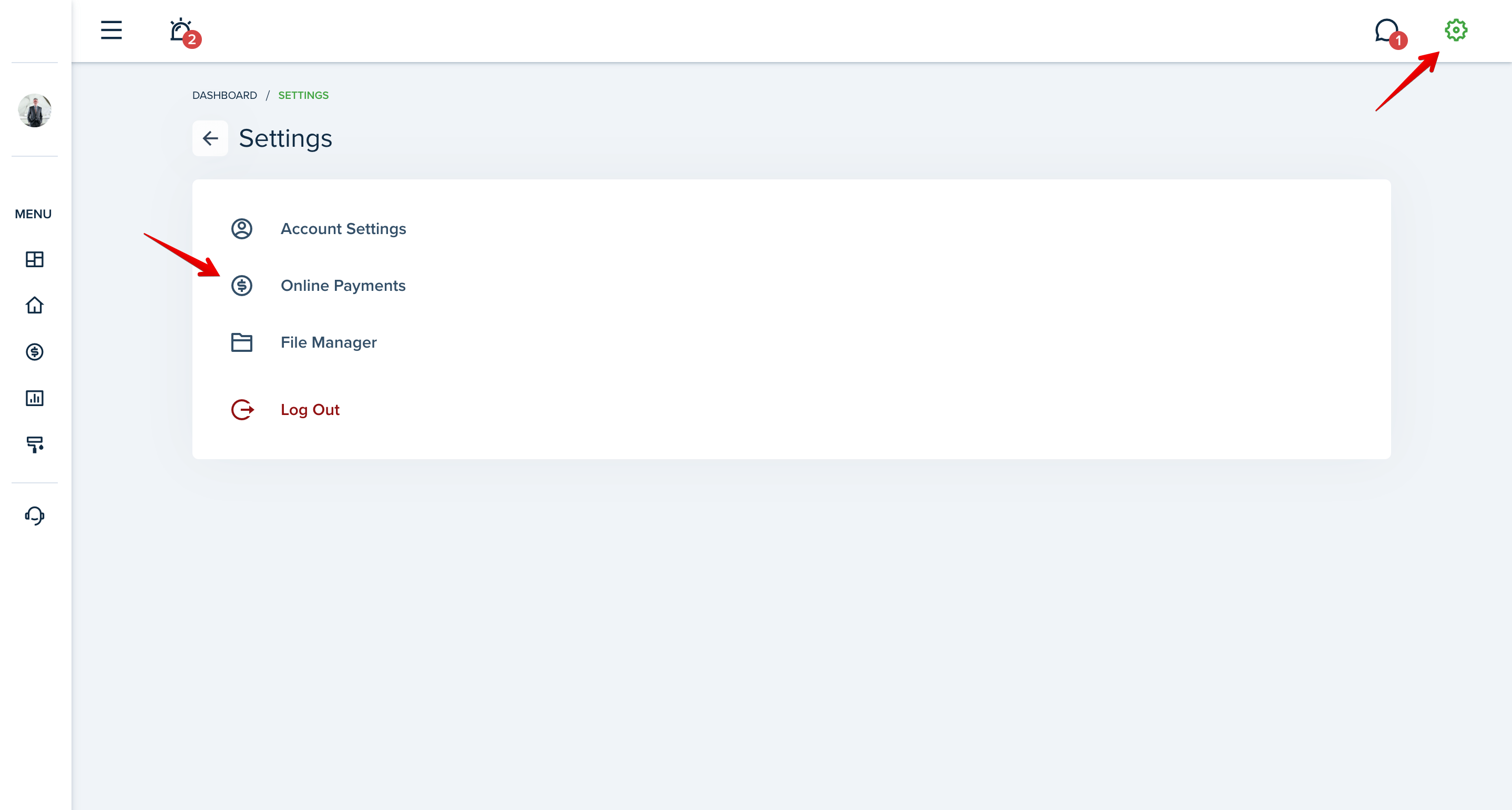The height and width of the screenshot is (810, 1512).
Task: Open the home properties icon in sidebar
Action: point(35,305)
